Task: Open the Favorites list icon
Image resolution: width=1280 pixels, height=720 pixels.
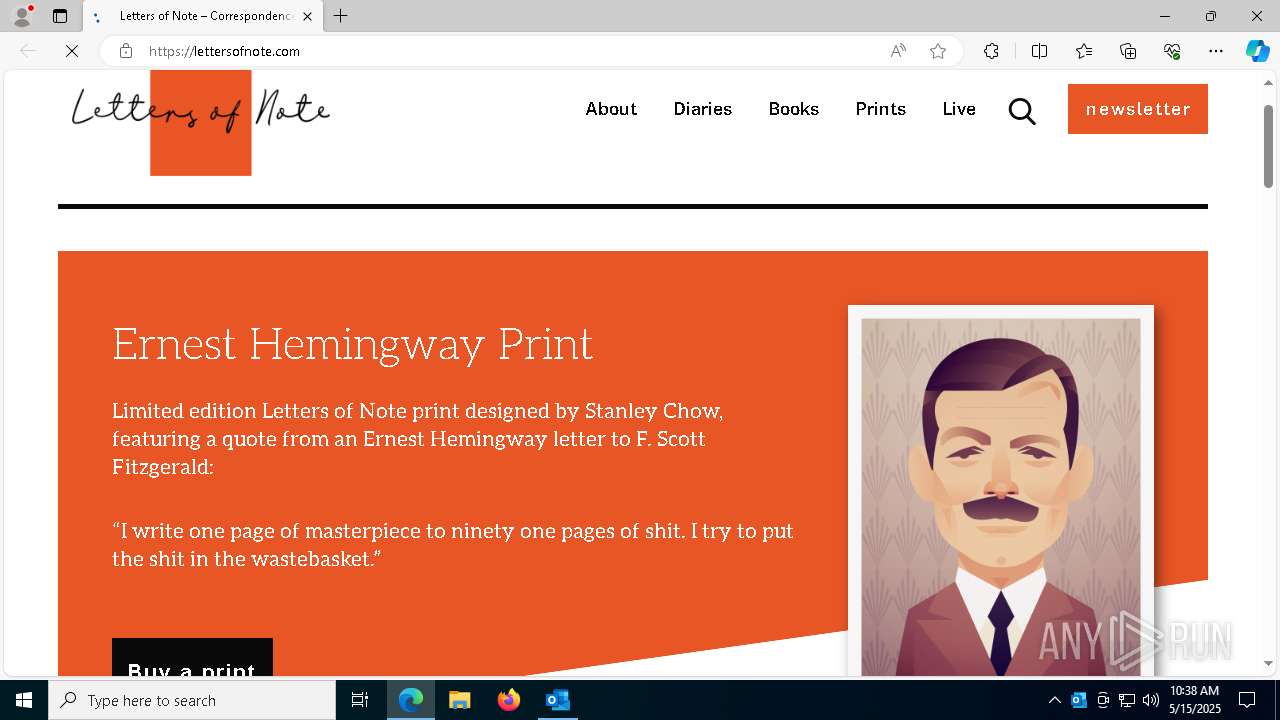Action: point(1084,51)
